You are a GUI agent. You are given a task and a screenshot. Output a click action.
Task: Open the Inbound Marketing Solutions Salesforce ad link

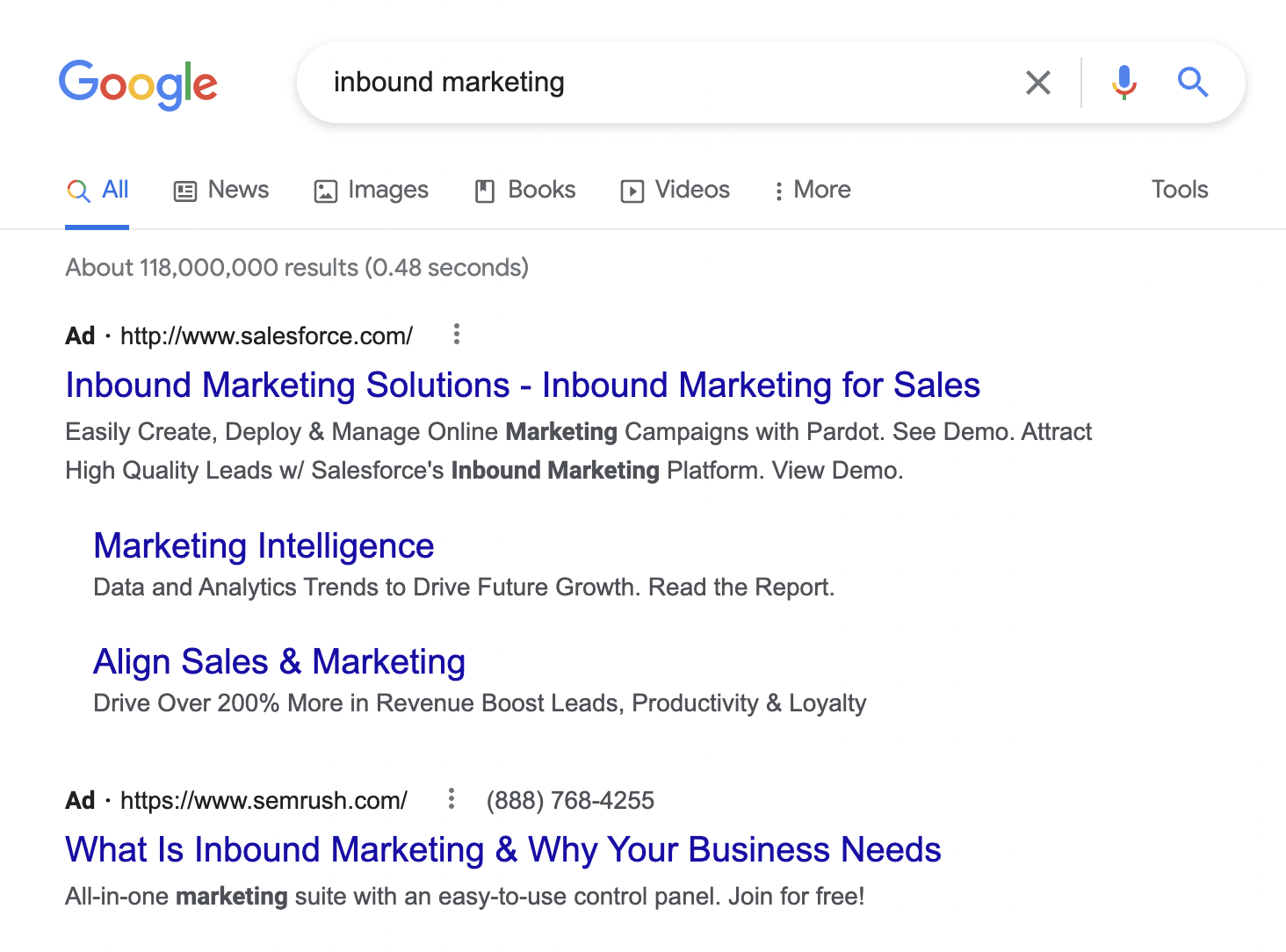coord(523,386)
